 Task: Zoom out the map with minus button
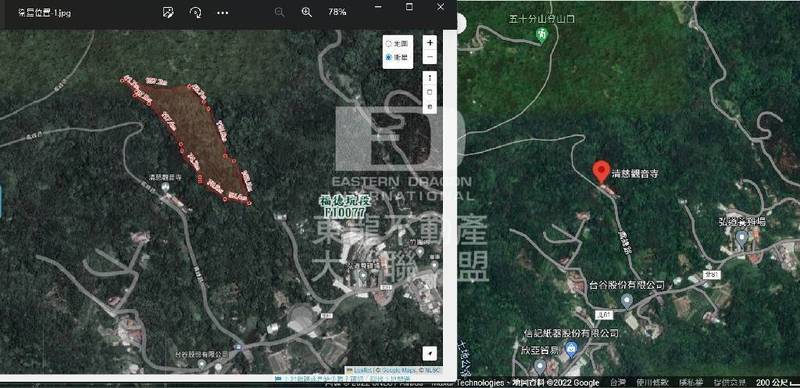pos(430,57)
